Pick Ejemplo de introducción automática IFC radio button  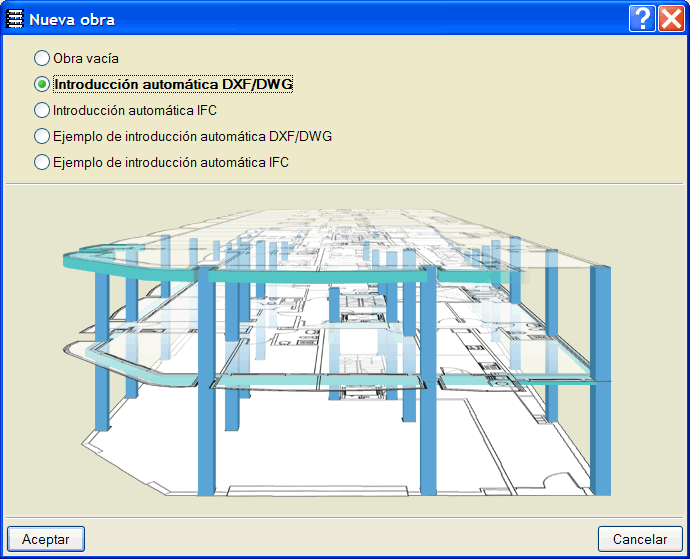pyautogui.click(x=42, y=162)
